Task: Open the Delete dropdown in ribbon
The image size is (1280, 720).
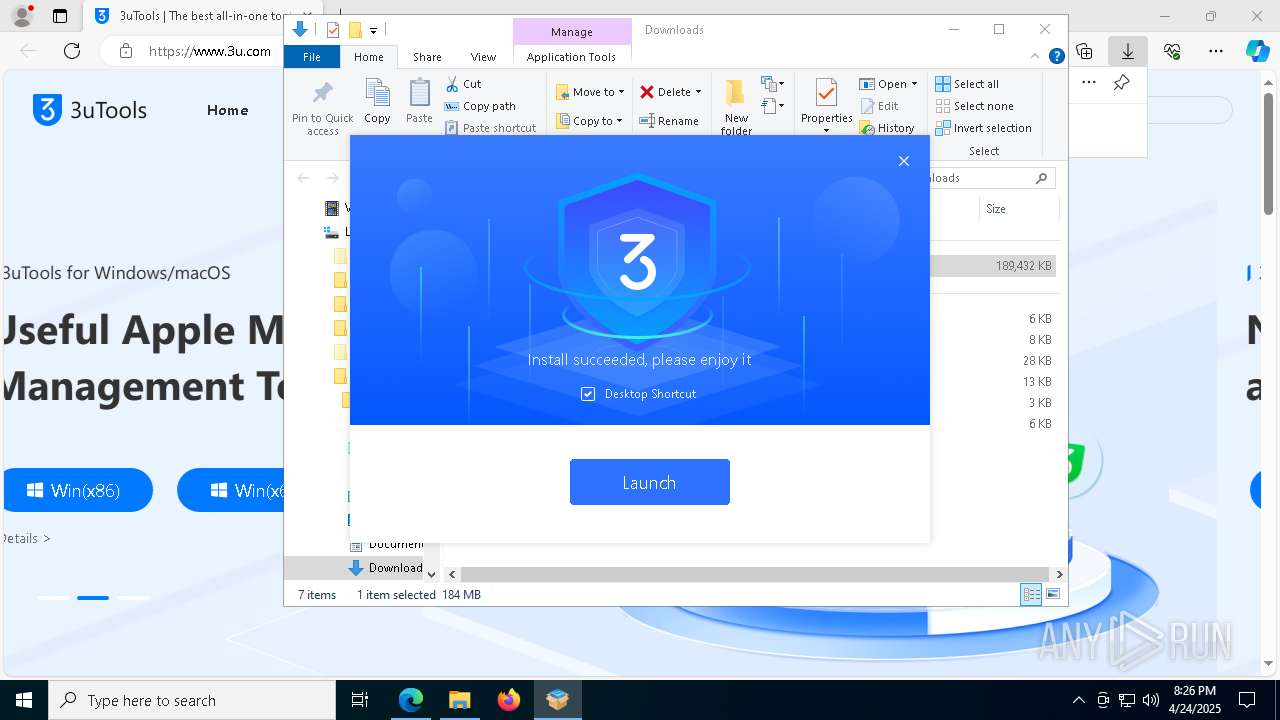Action: coord(670,92)
